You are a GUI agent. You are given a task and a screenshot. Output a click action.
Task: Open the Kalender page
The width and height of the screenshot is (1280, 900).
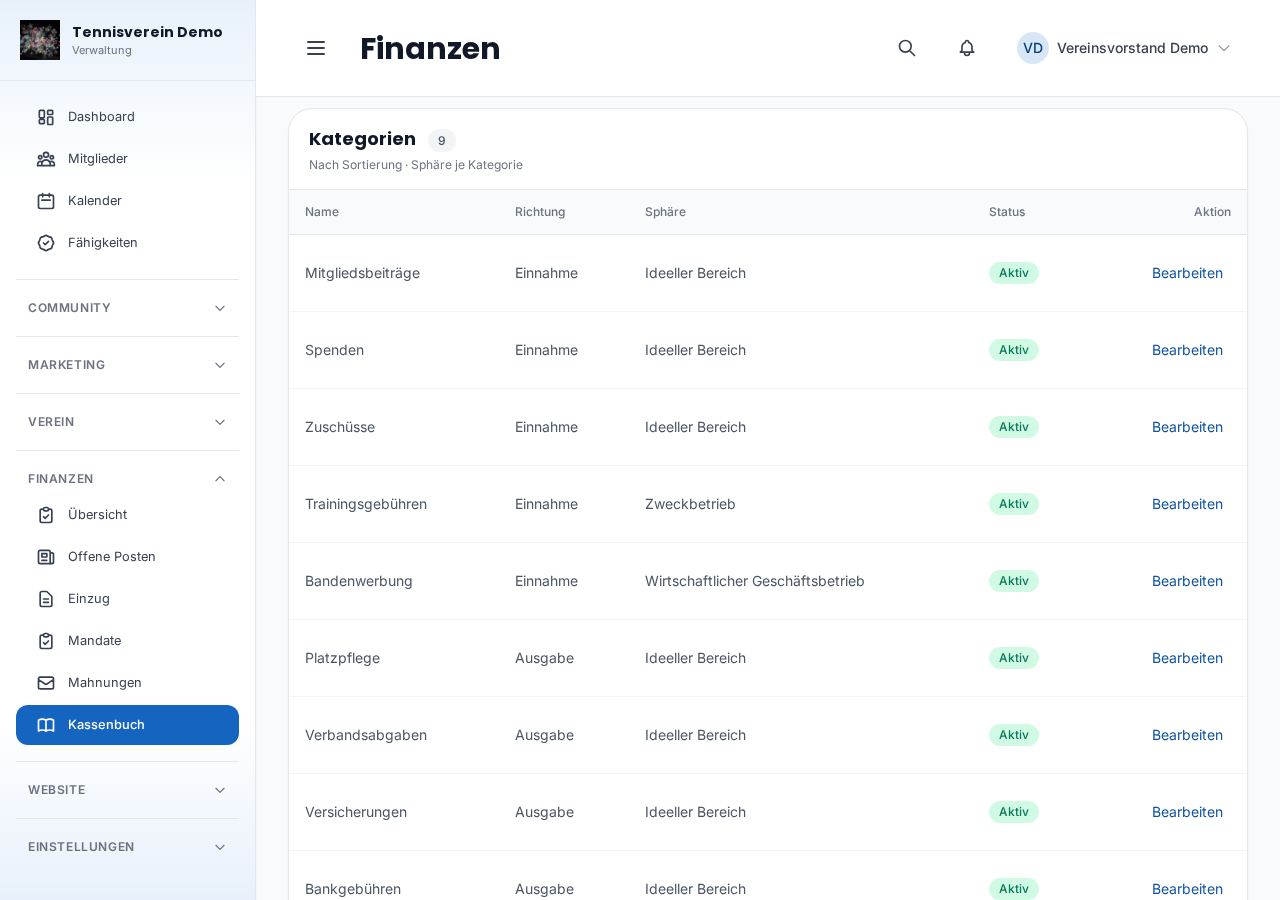[x=127, y=201]
